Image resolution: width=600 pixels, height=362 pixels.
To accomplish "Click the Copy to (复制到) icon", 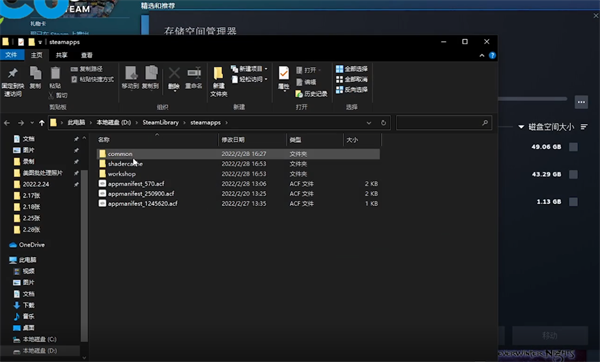I will point(151,73).
